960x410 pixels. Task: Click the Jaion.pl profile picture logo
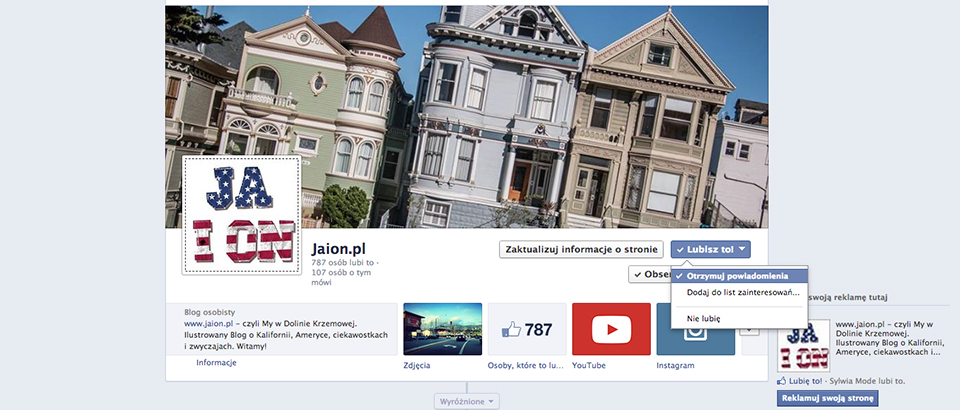(x=242, y=215)
